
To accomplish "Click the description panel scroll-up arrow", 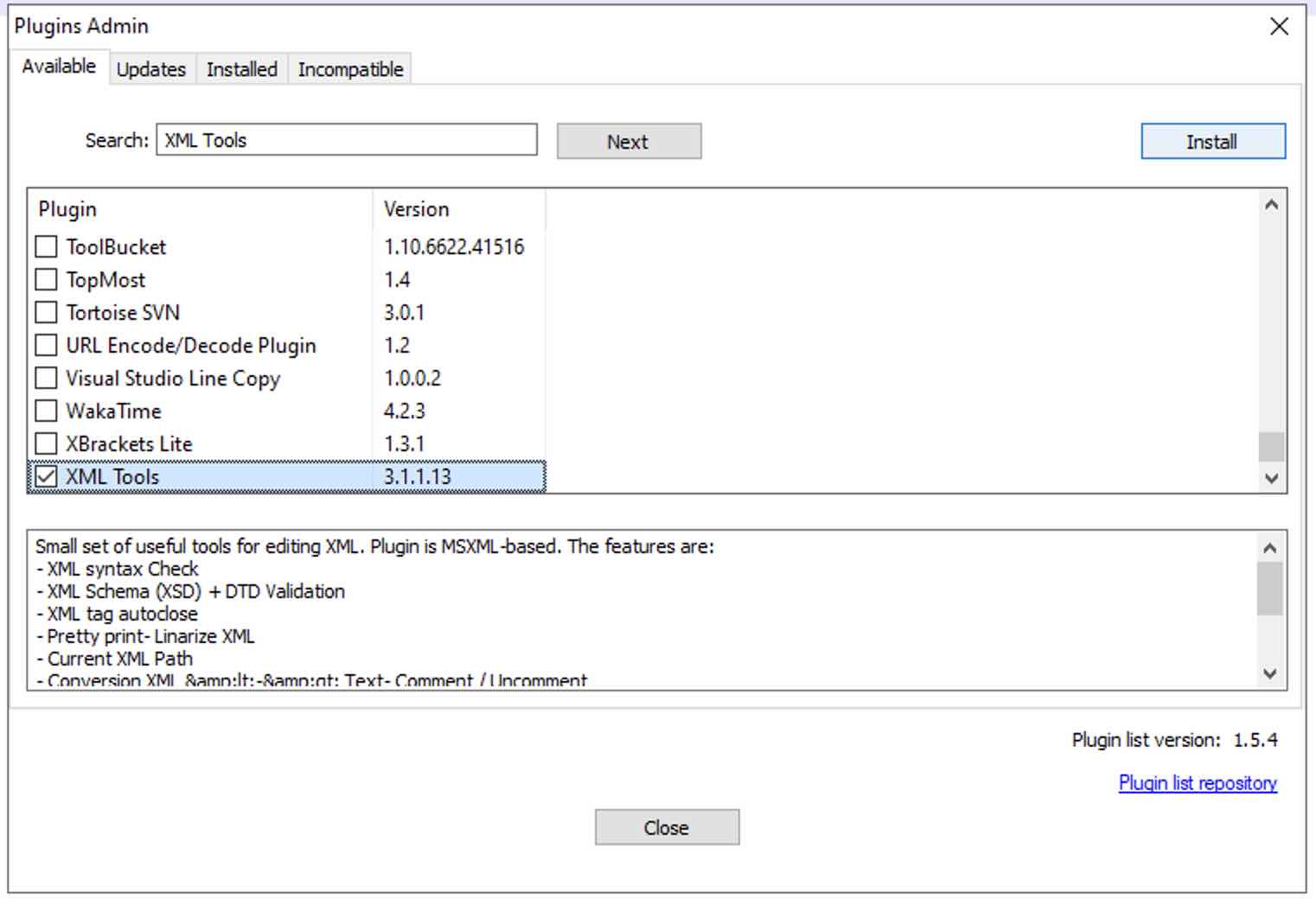I will tap(1268, 548).
